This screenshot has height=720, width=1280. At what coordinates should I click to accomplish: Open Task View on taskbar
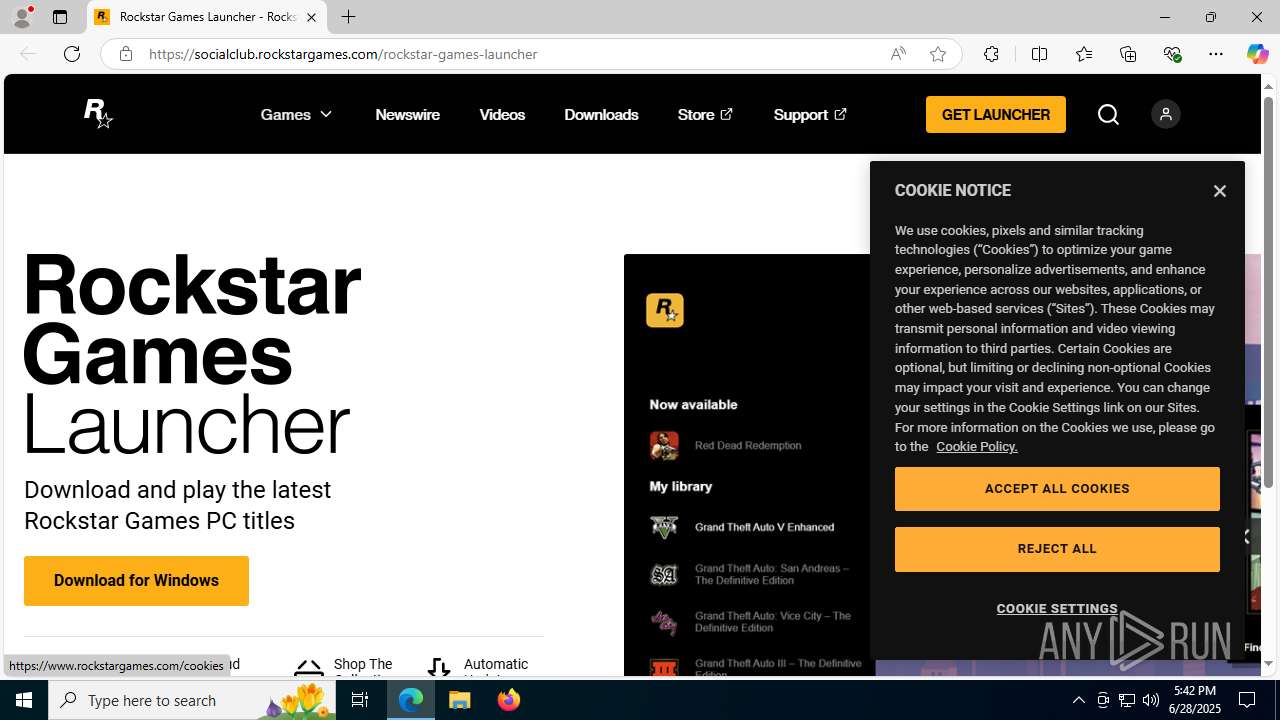click(360, 700)
